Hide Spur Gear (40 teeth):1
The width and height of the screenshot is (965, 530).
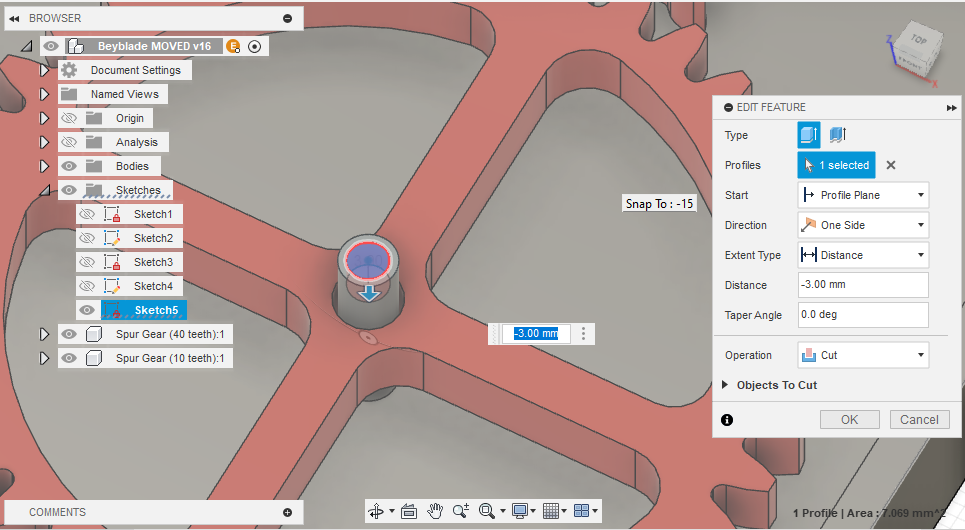coord(69,334)
